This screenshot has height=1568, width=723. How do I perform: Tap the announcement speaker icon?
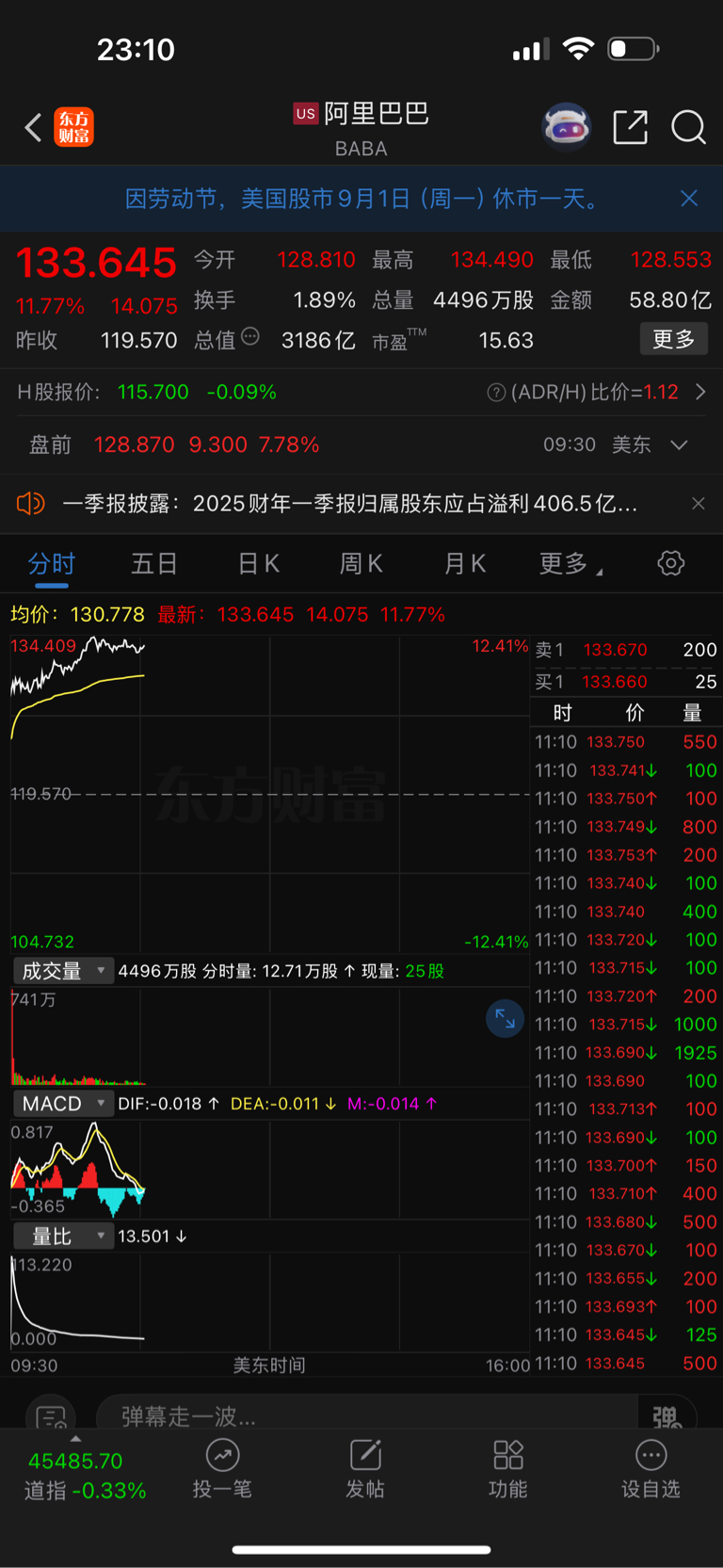(30, 504)
